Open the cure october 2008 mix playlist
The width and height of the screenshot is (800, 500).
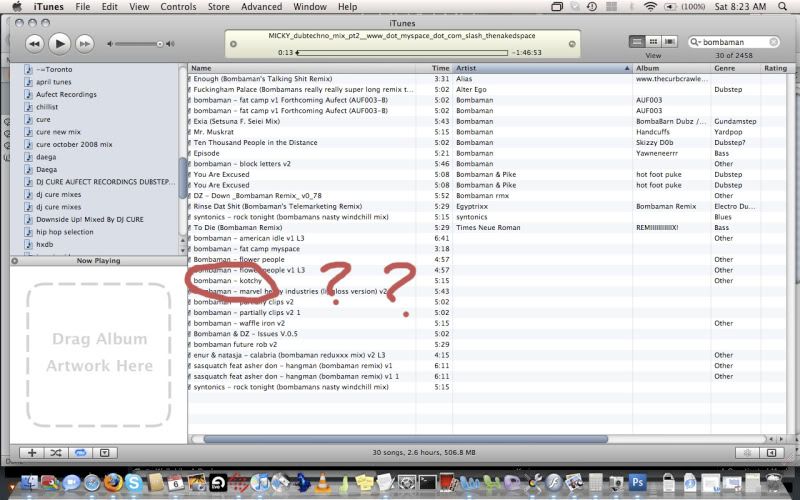coord(74,144)
